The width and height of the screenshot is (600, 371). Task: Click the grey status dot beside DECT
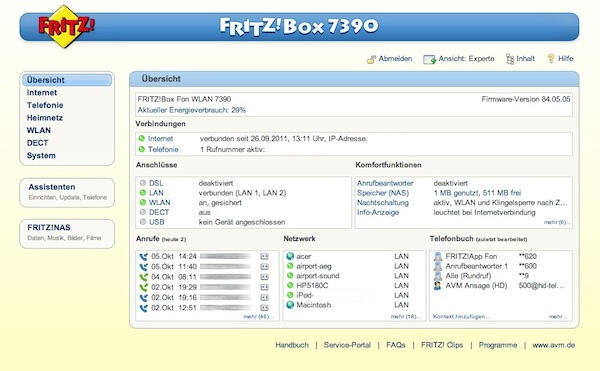143,212
